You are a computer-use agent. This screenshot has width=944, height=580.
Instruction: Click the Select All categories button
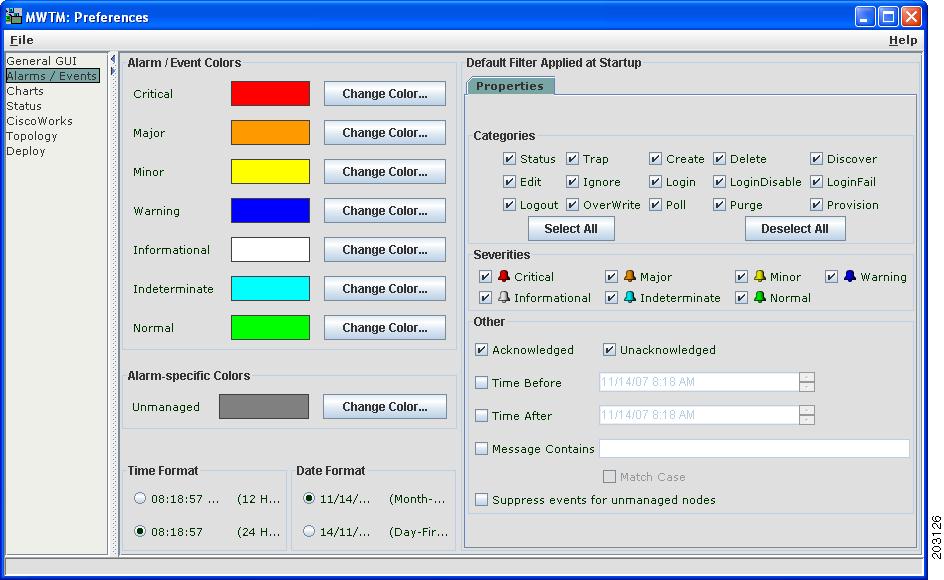pyautogui.click(x=571, y=229)
